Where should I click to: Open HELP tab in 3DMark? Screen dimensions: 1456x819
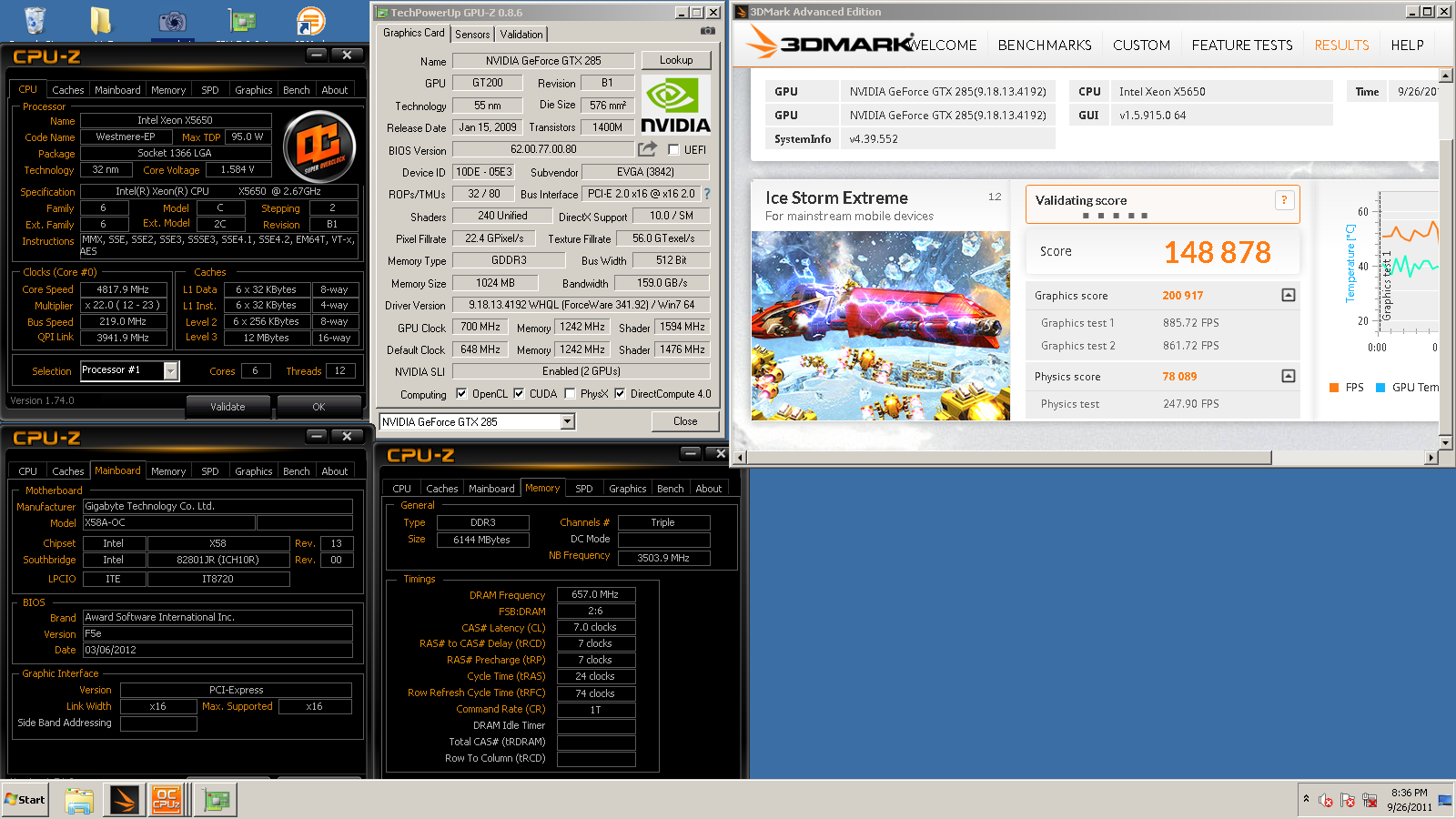pyautogui.click(x=1407, y=45)
